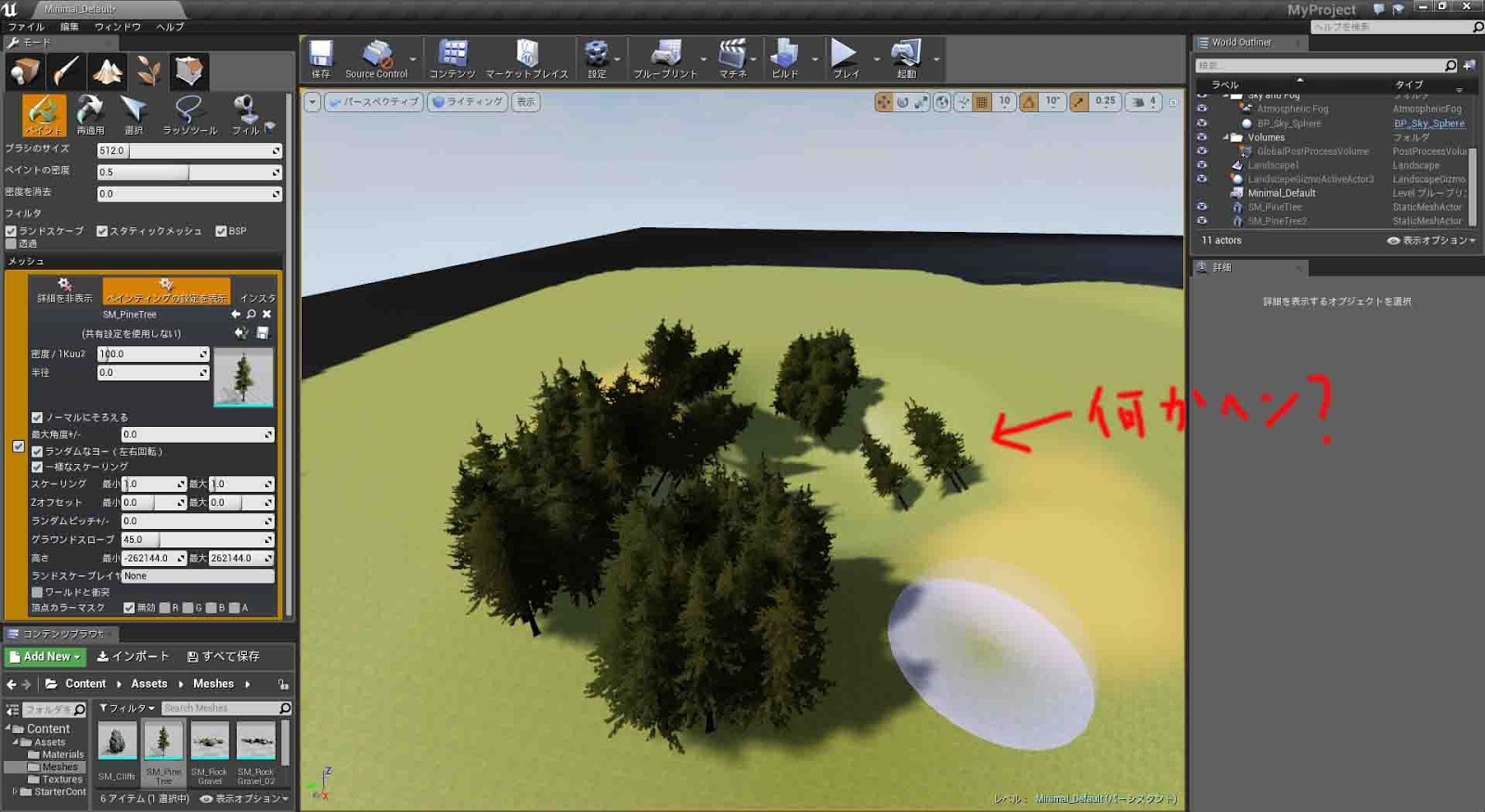Select the フィル paint bucket tool

tap(246, 115)
